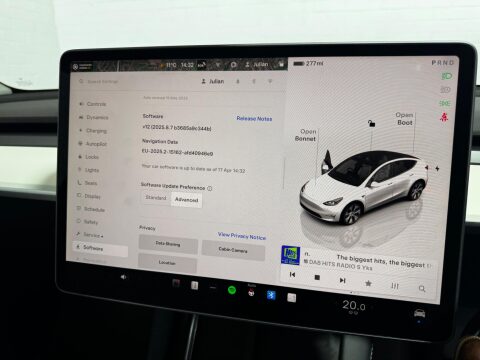Open the audio equalizer settings icon
Image resolution: width=480 pixels, height=360 pixels.
coord(395,286)
